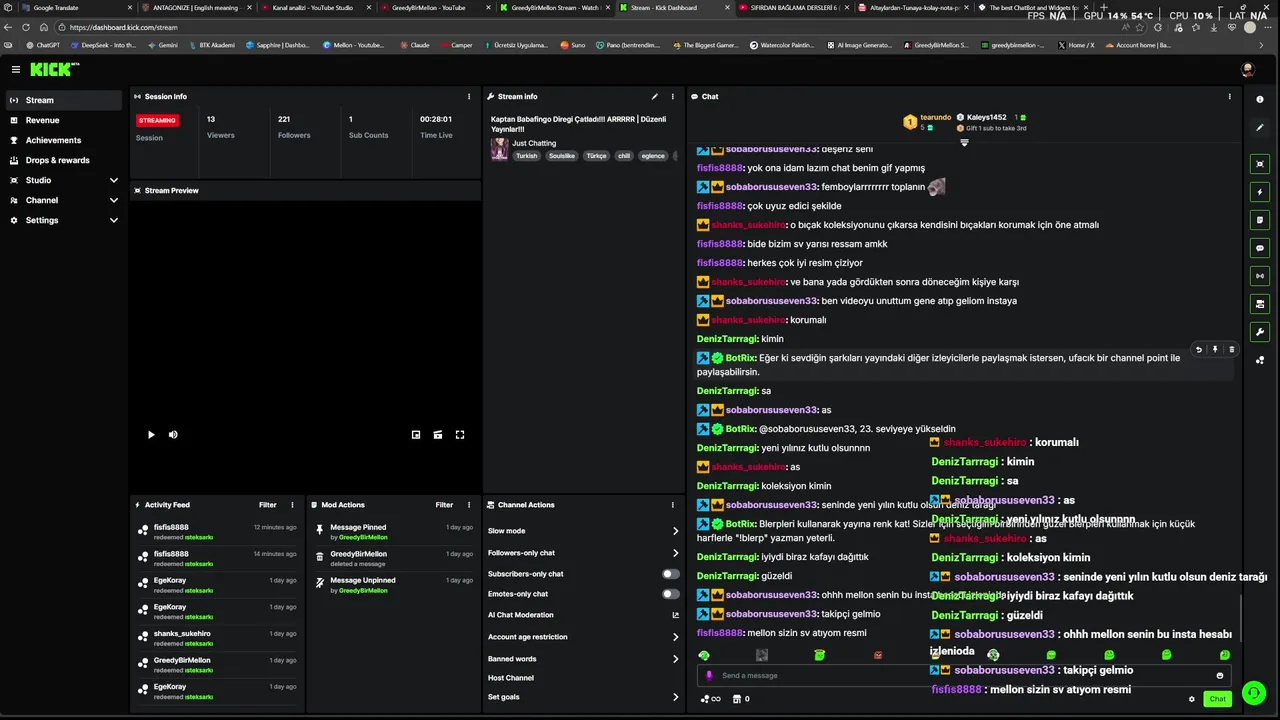Viewport: 1280px width, 720px height.
Task: Reply to the hovered BotRix chat message
Action: (1199, 350)
